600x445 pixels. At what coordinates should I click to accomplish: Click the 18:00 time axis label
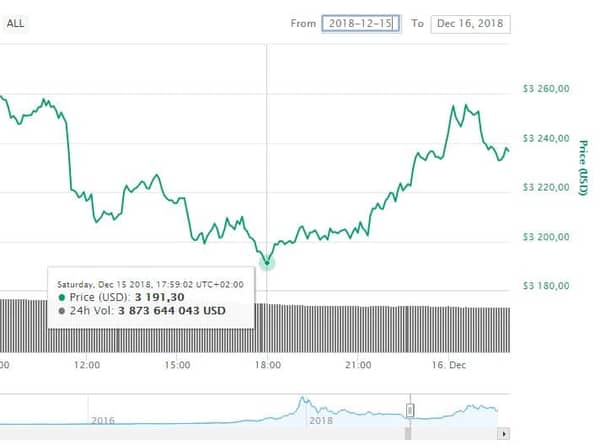(x=268, y=365)
